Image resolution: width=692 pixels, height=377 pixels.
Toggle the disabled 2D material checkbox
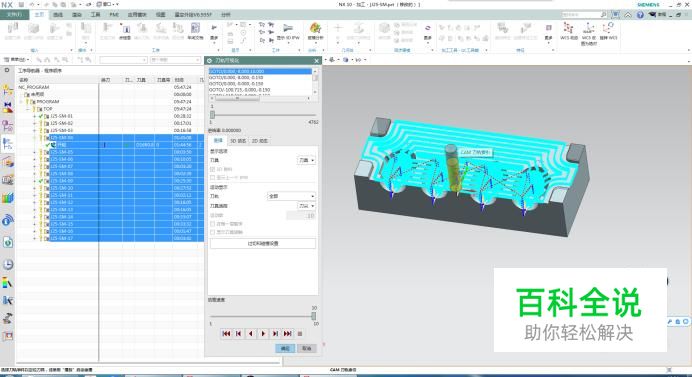coord(213,169)
